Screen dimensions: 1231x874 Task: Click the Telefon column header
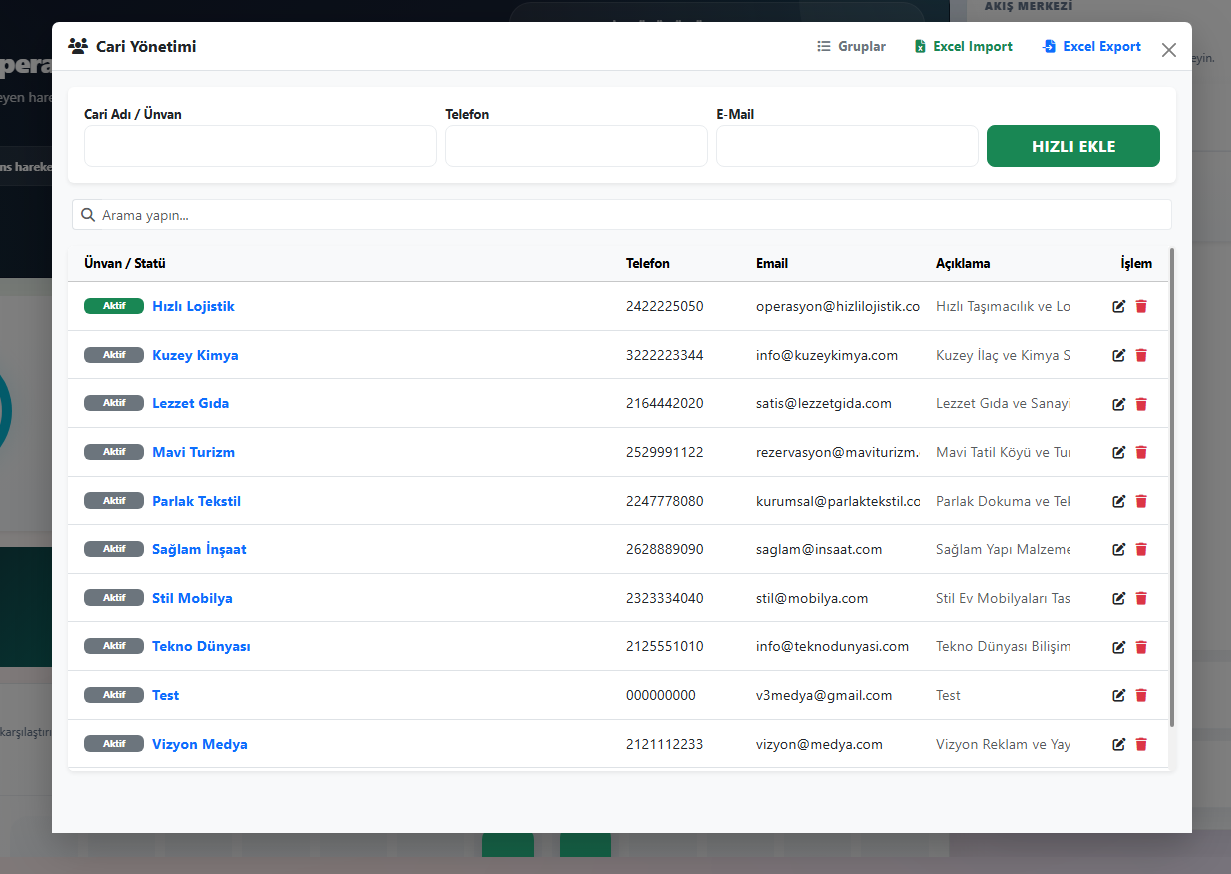pyautogui.click(x=648, y=264)
